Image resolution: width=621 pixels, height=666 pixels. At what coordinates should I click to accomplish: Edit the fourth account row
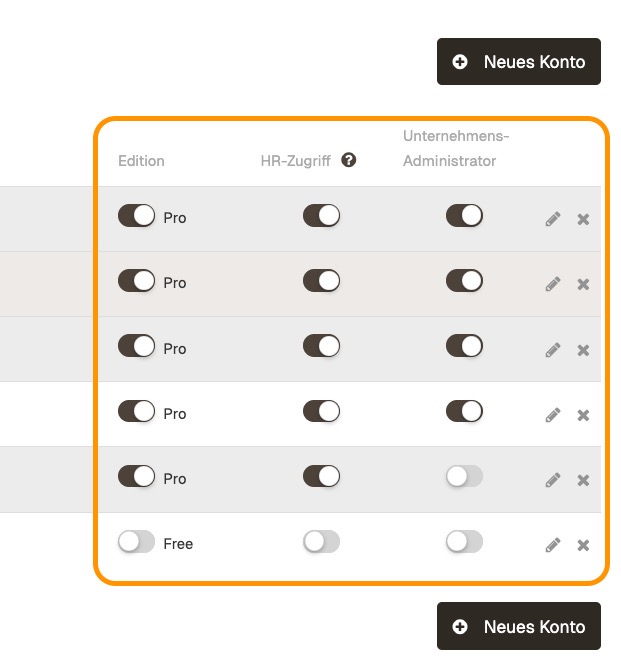pyautogui.click(x=553, y=415)
